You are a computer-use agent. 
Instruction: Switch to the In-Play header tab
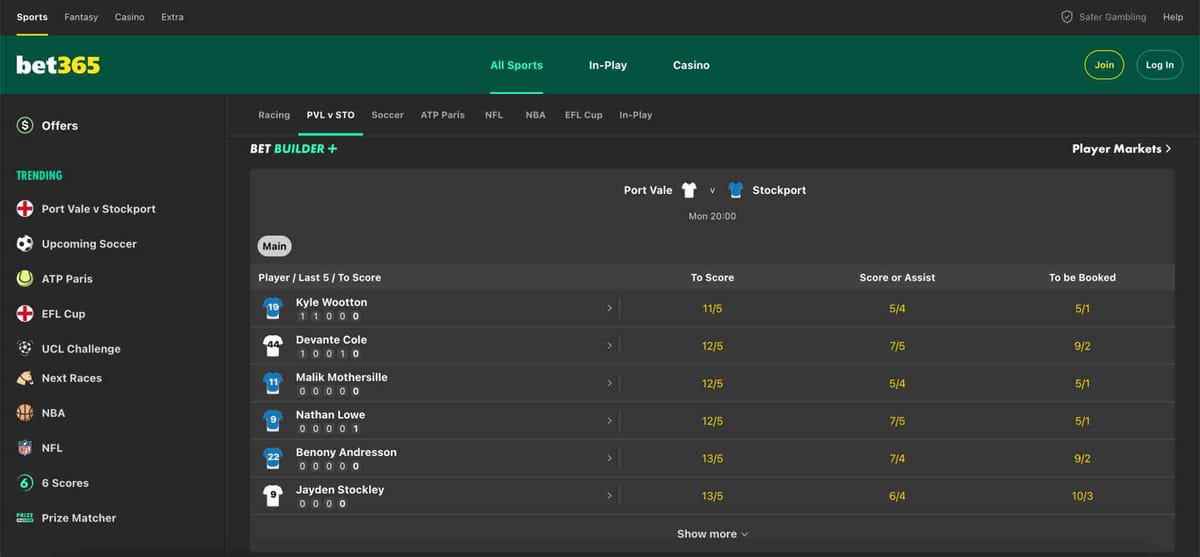607,65
